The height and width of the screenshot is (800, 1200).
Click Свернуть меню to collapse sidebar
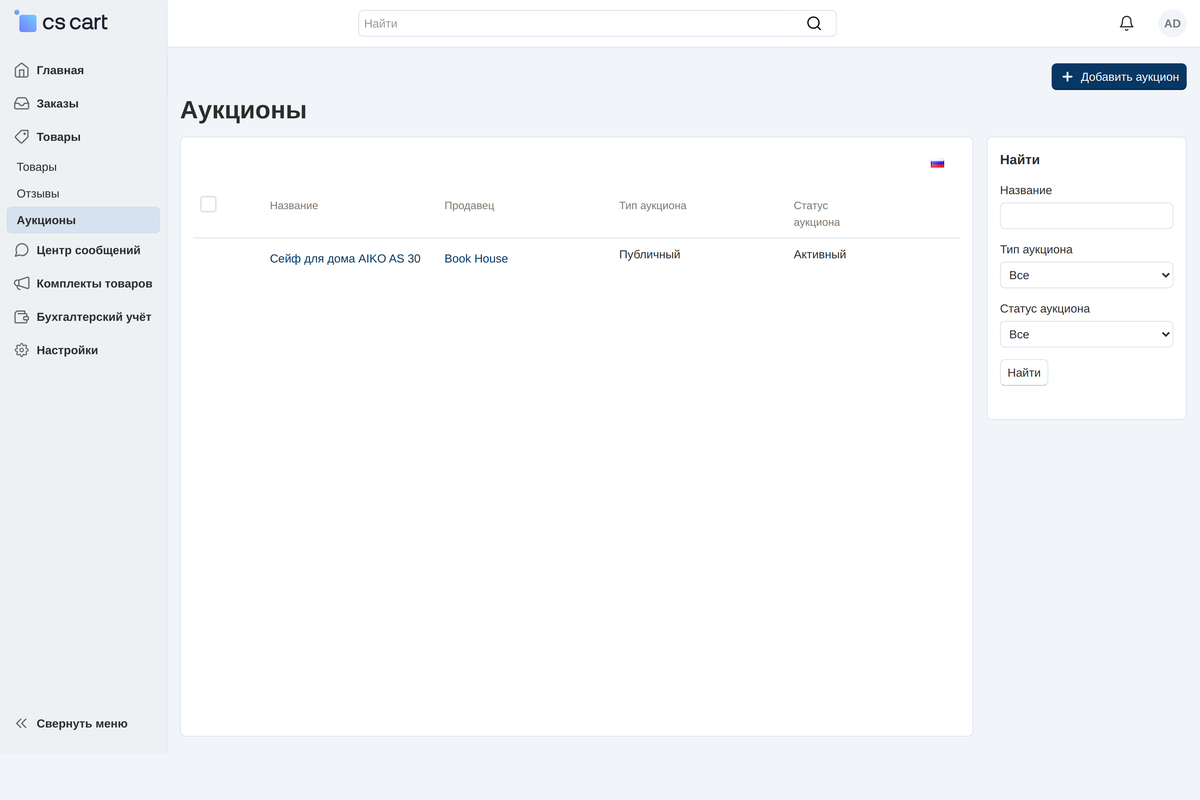click(83, 723)
